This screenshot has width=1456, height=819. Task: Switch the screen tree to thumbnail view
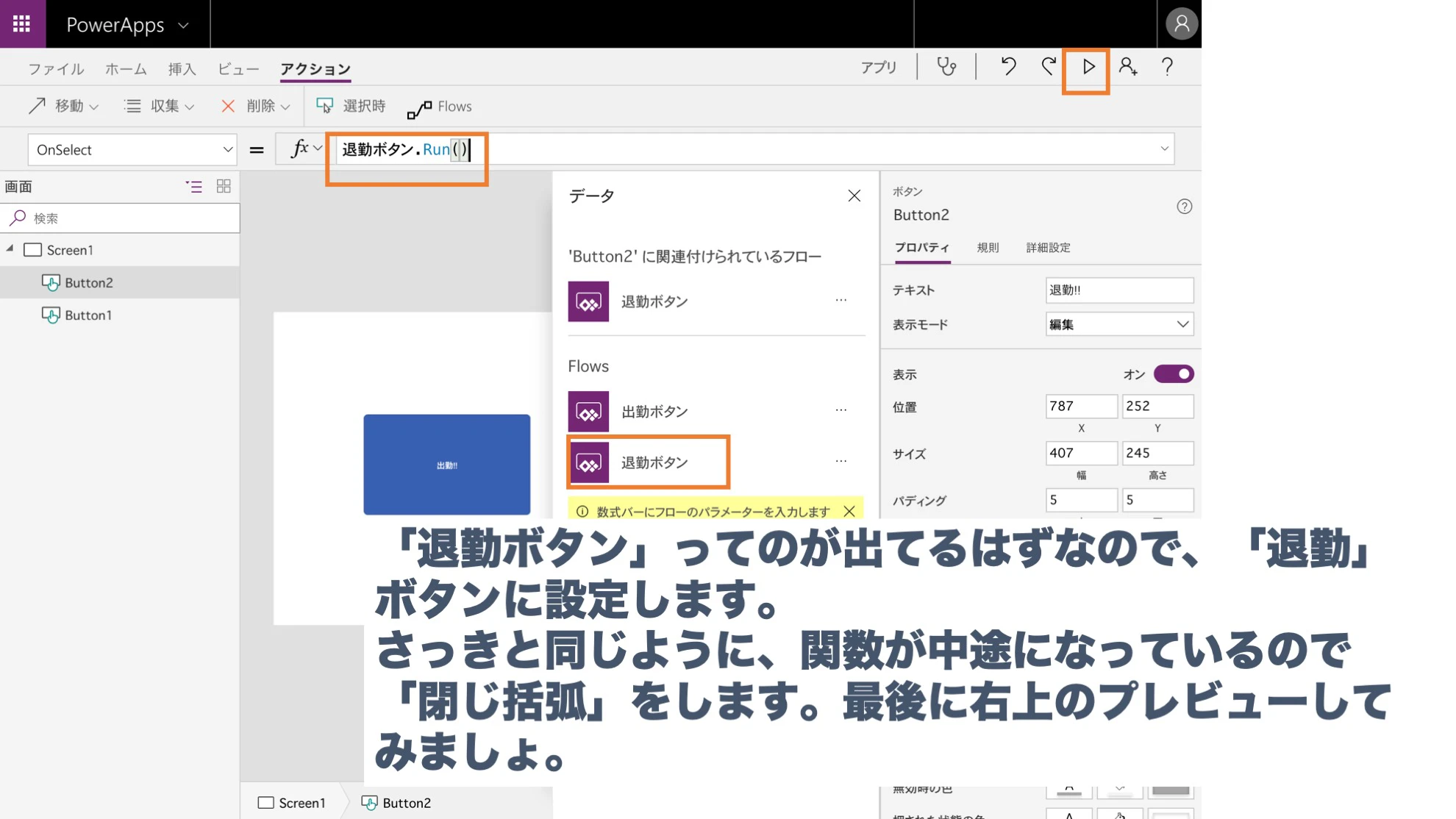(x=224, y=187)
